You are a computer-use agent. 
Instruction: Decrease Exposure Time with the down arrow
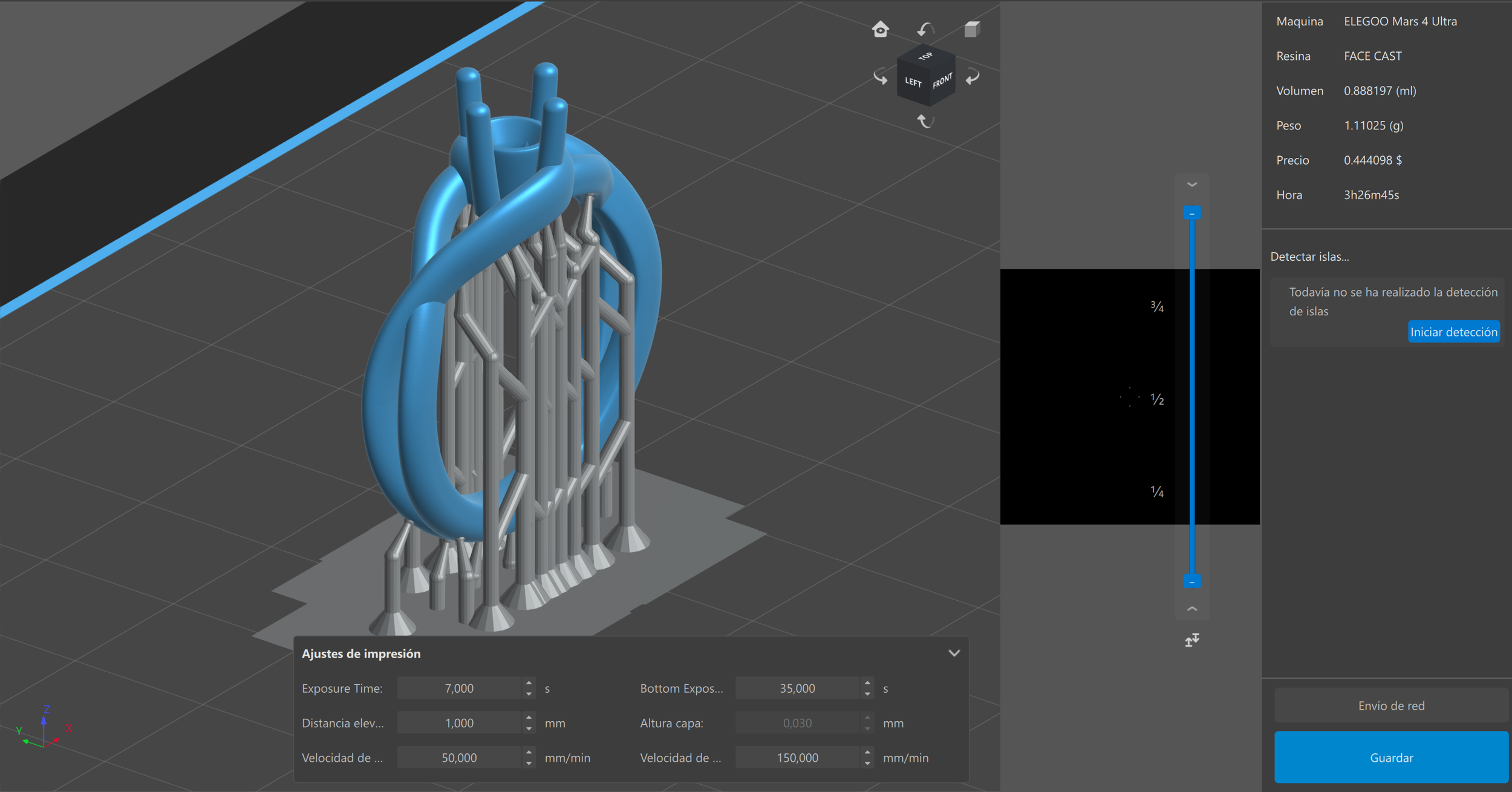(x=529, y=694)
